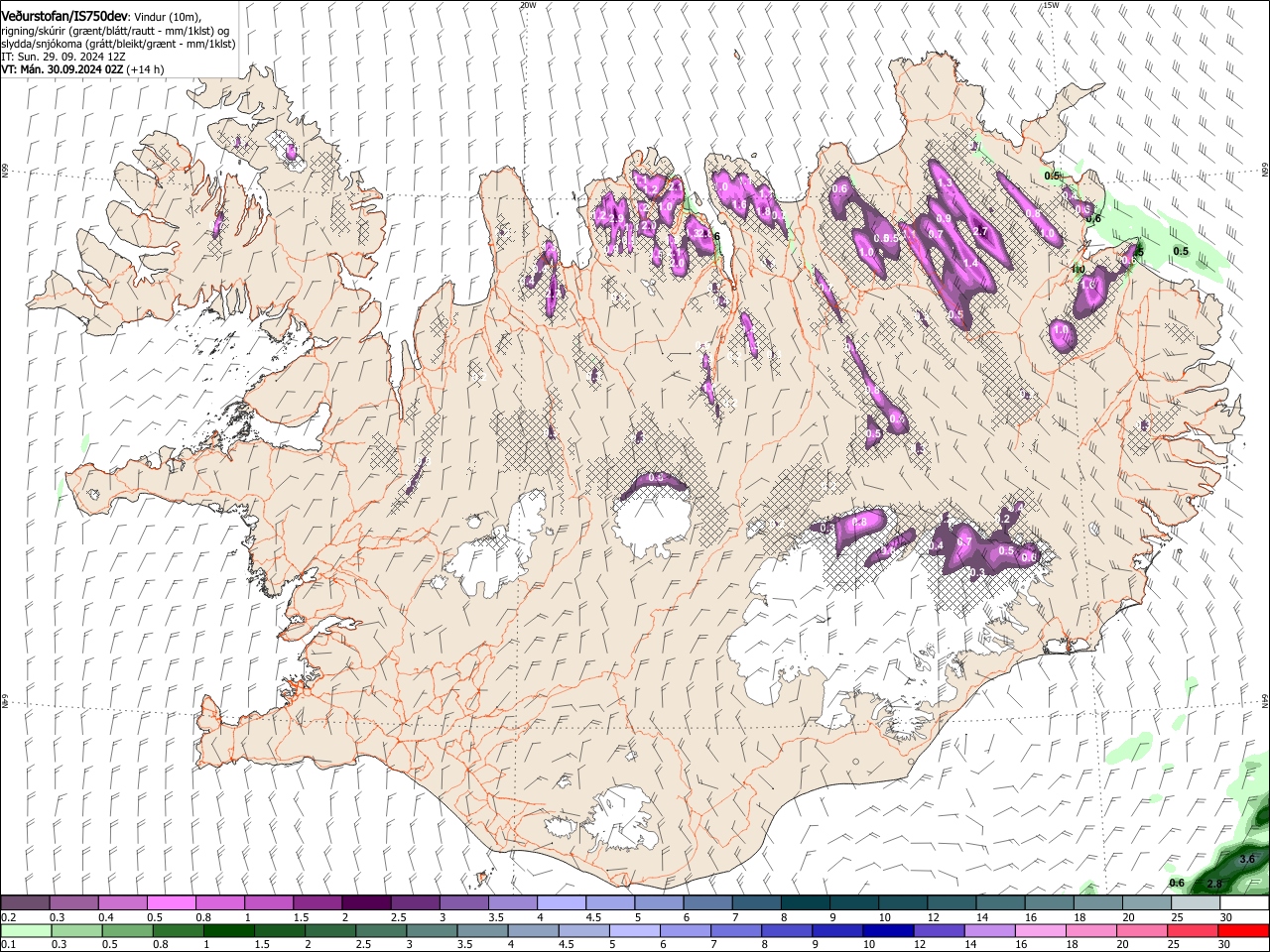The image size is (1270, 952).
Task: Click the 3.6 rainfall value on map
Action: click(x=1248, y=859)
